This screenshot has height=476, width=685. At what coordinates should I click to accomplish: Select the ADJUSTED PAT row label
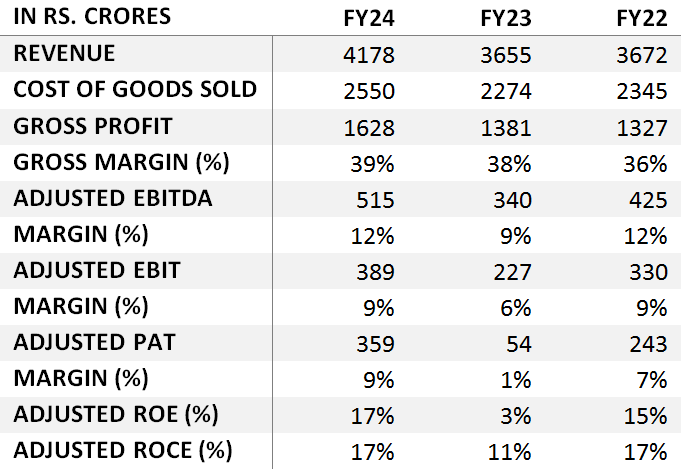94,343
